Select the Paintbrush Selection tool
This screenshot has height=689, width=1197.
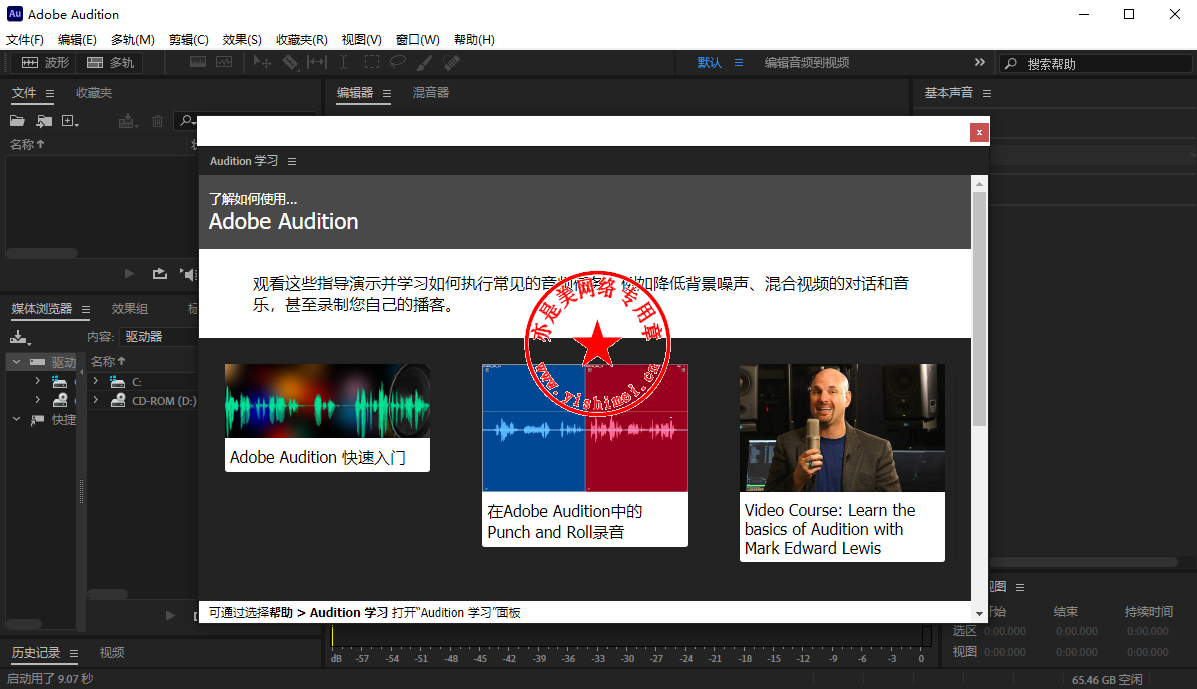pos(424,63)
